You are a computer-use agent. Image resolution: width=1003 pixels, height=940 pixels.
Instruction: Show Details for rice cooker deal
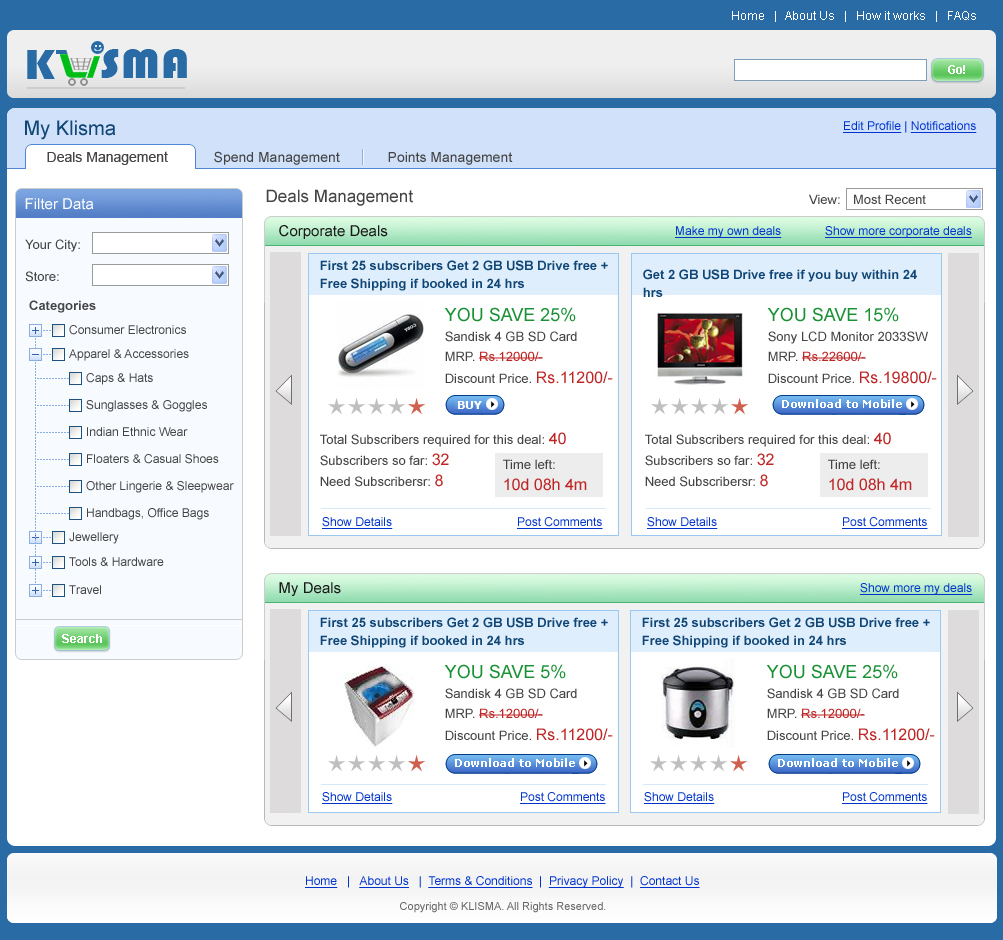coord(679,797)
